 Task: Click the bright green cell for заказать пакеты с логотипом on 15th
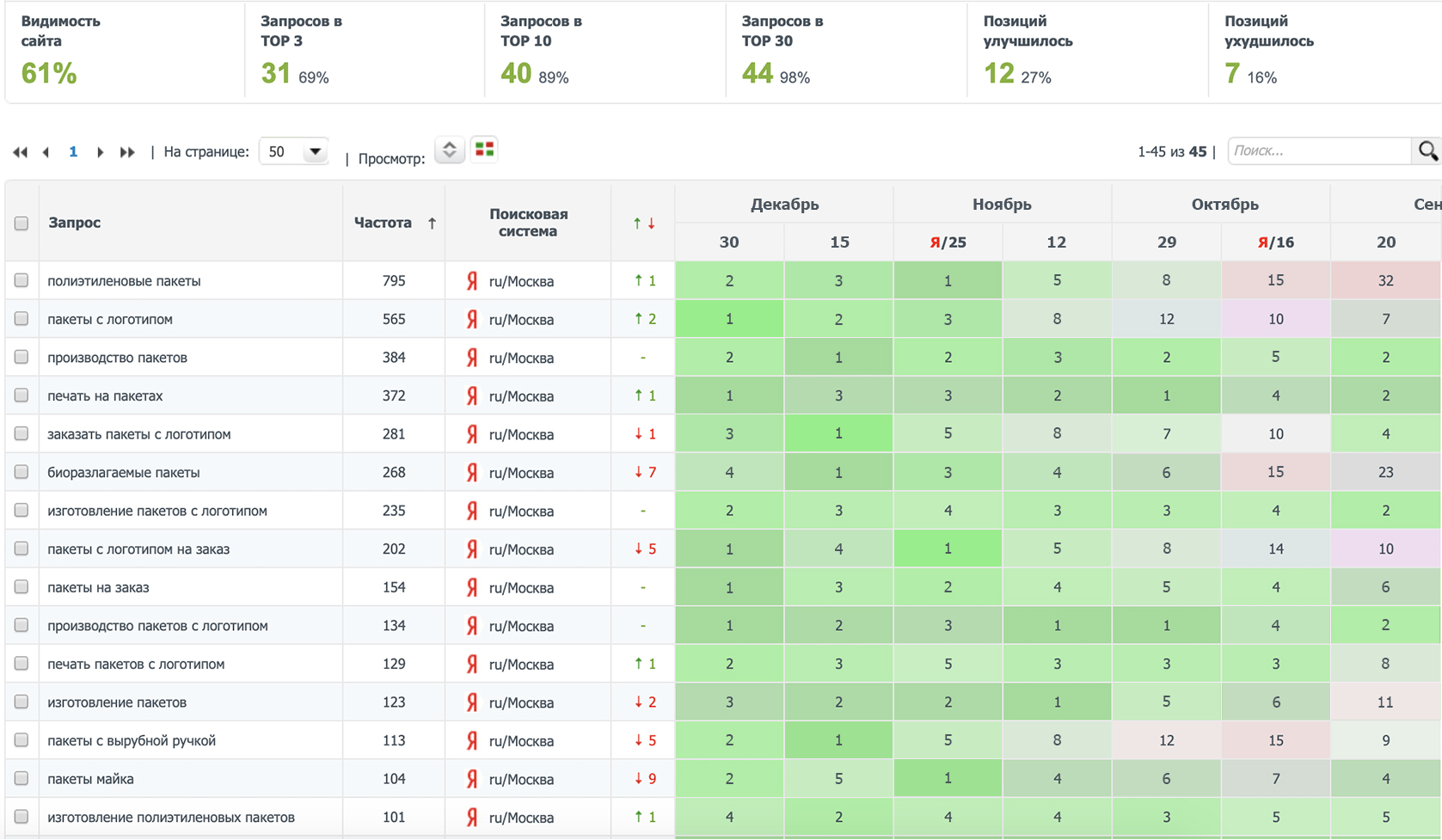pos(838,433)
